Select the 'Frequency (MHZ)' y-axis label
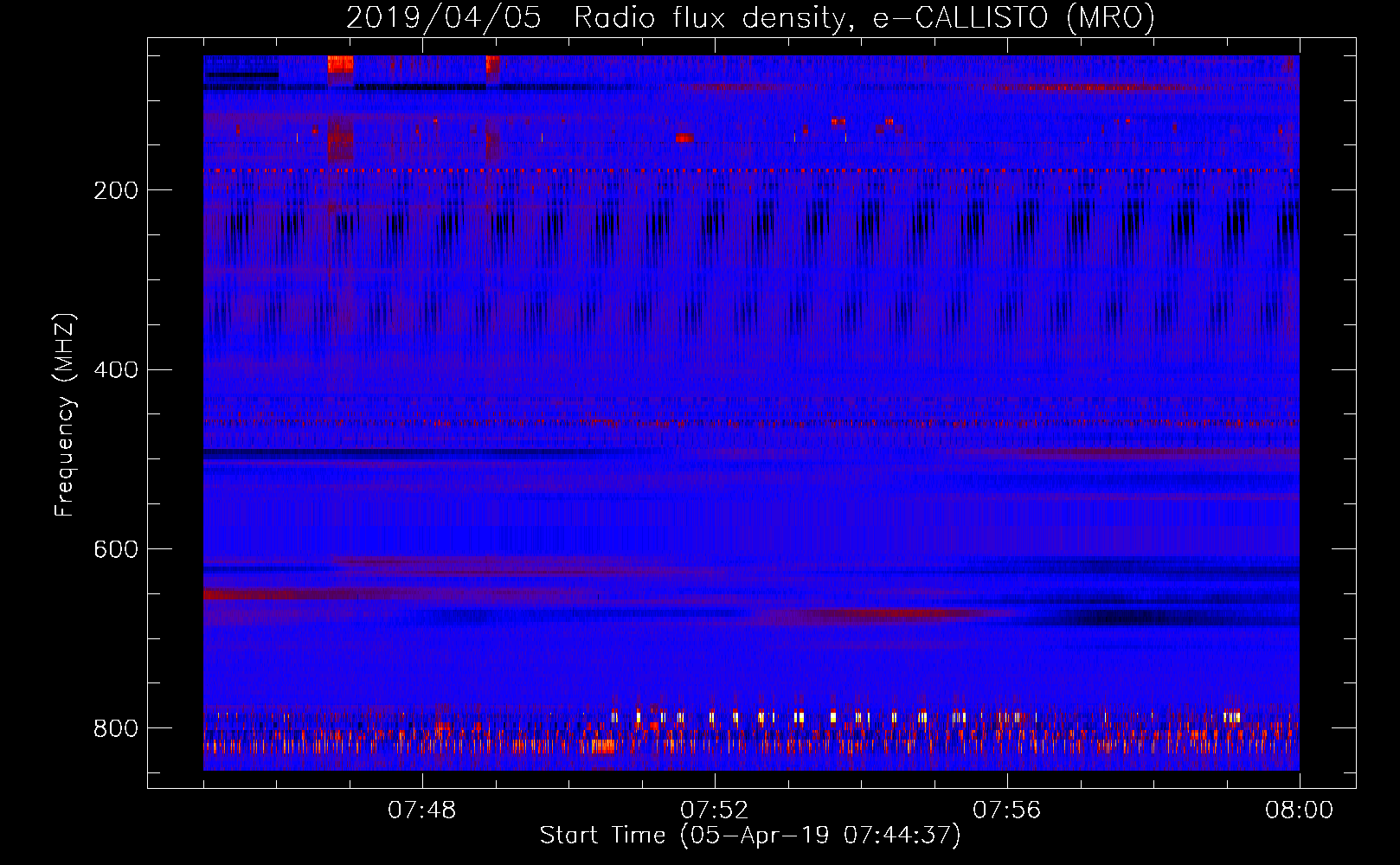This screenshot has width=1400, height=865. pos(65,414)
